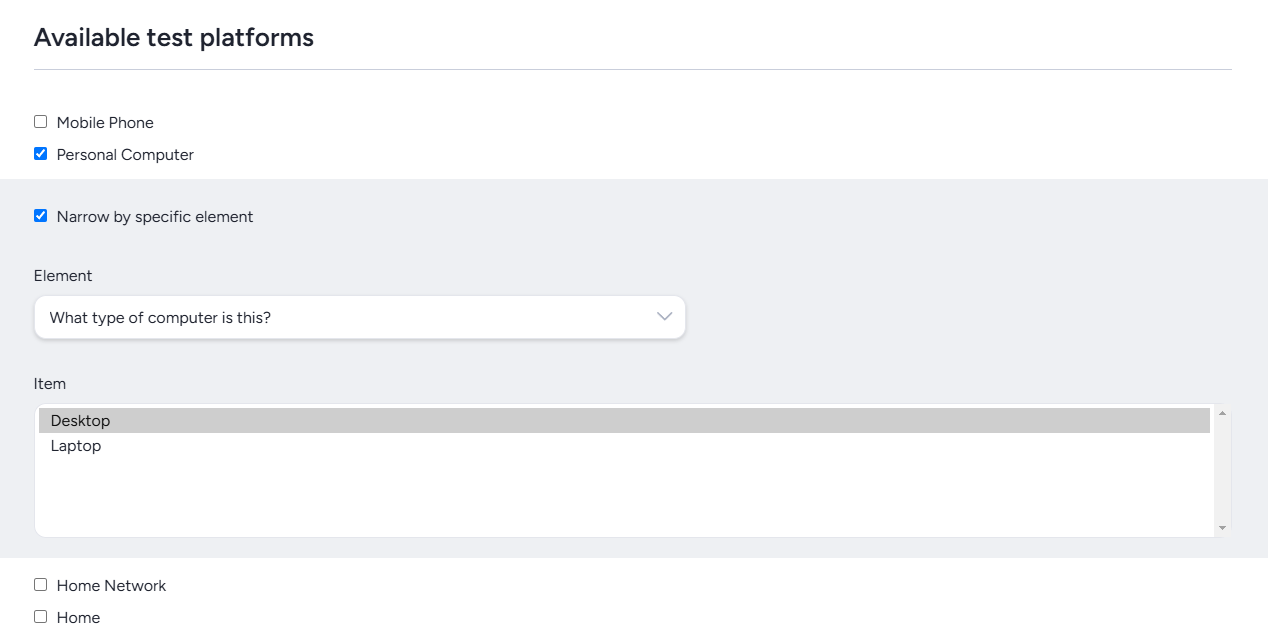This screenshot has width=1268, height=643.
Task: Click the 'Narrow by specific element' label
Action: [155, 217]
